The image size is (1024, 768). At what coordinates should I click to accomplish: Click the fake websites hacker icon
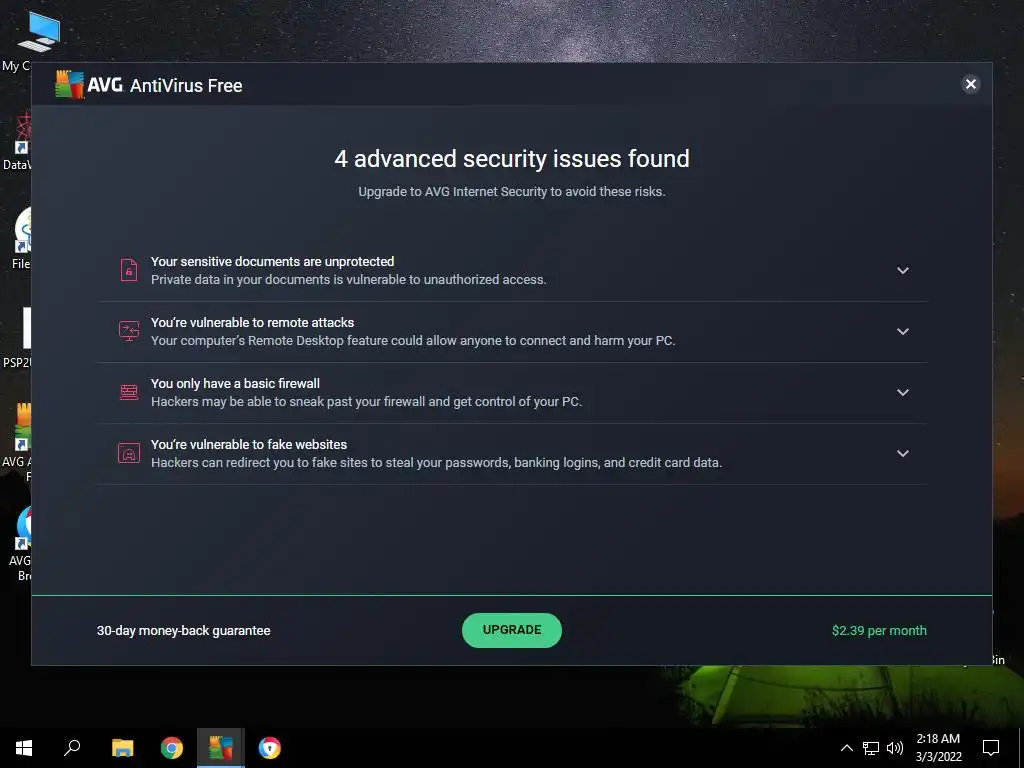pos(129,453)
